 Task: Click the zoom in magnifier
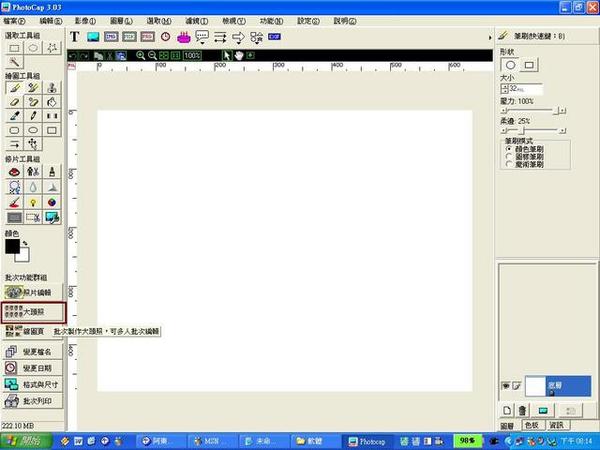(140, 55)
